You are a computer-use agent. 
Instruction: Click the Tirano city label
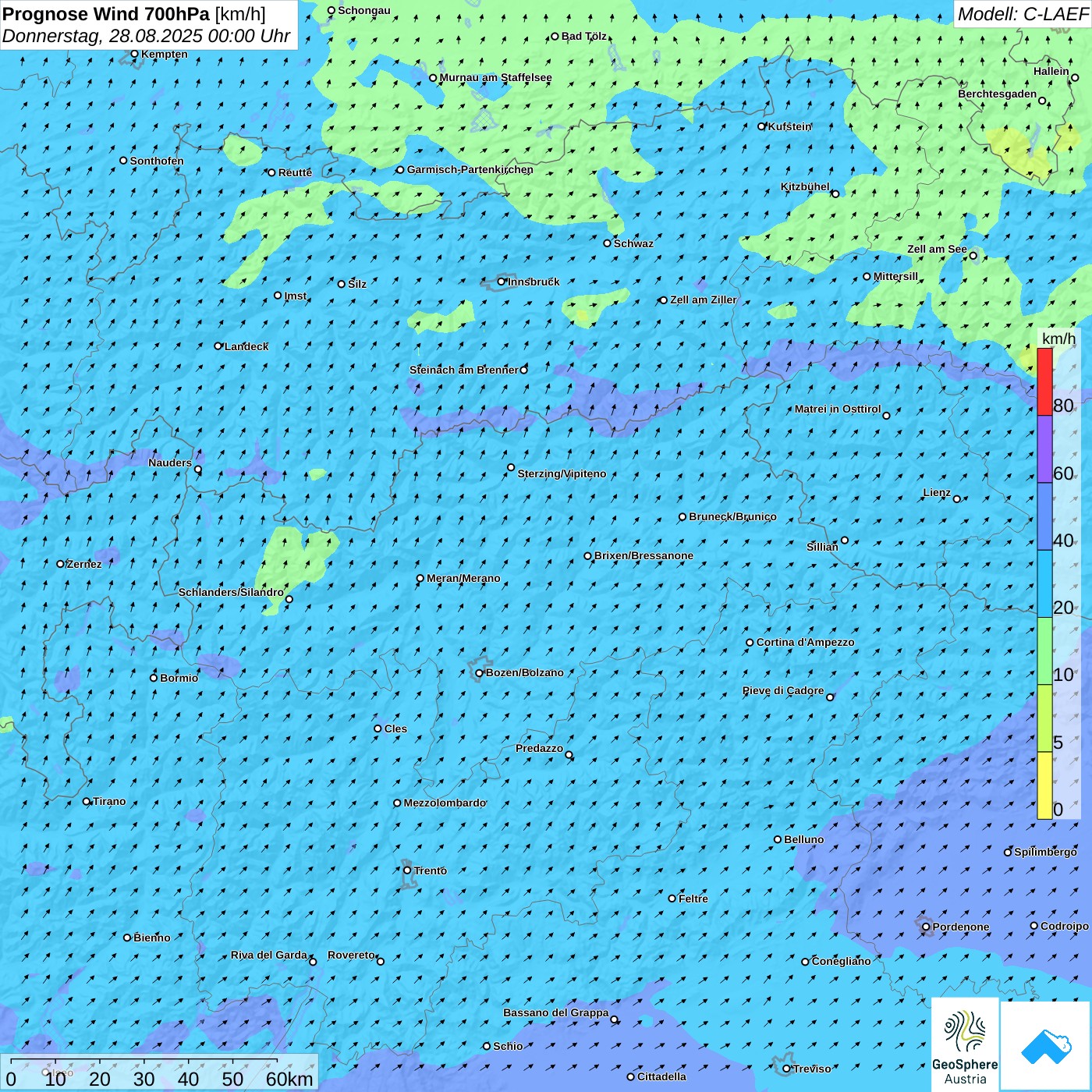109,801
